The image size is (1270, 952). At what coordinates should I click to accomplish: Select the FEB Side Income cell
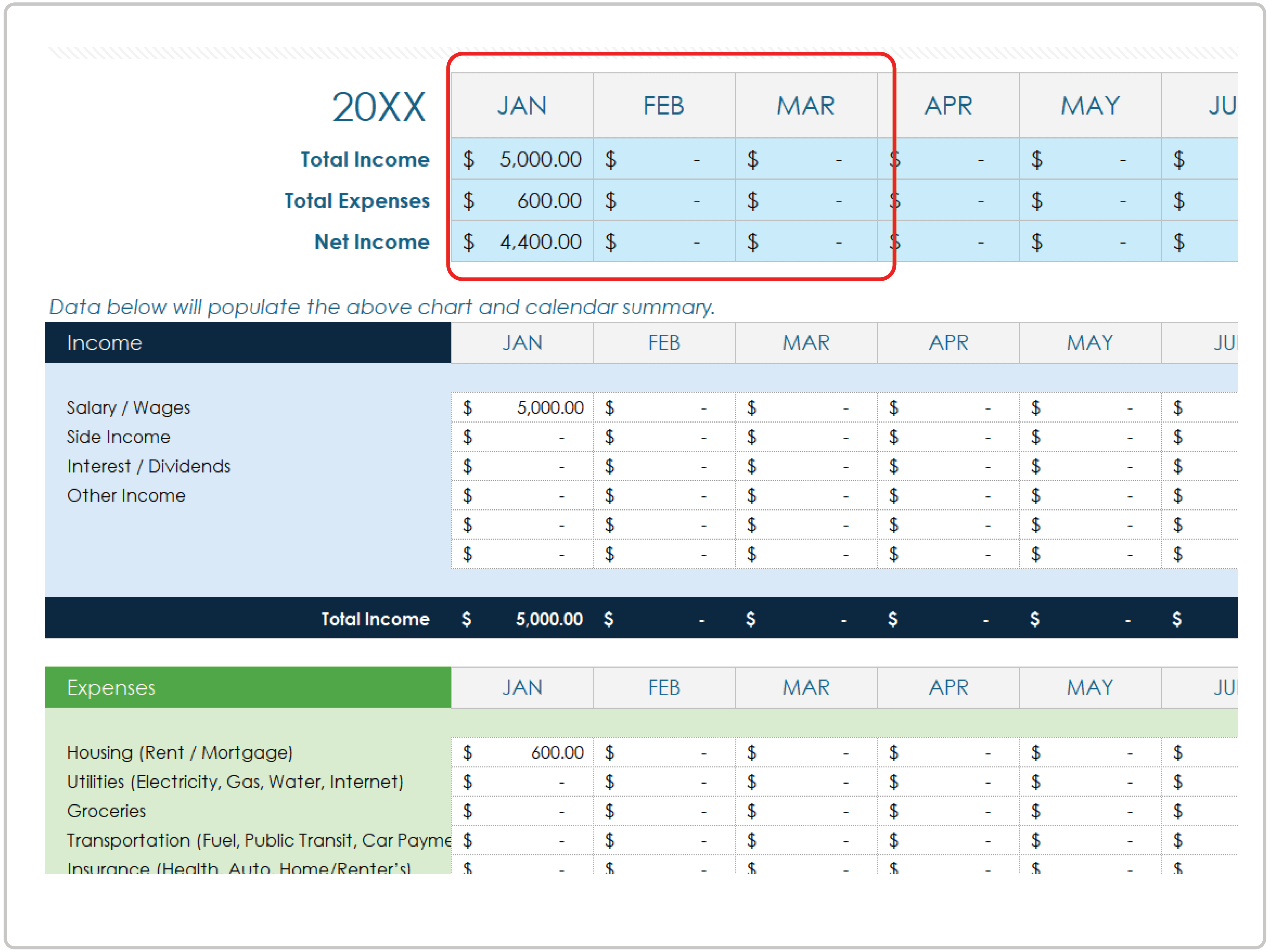664,437
